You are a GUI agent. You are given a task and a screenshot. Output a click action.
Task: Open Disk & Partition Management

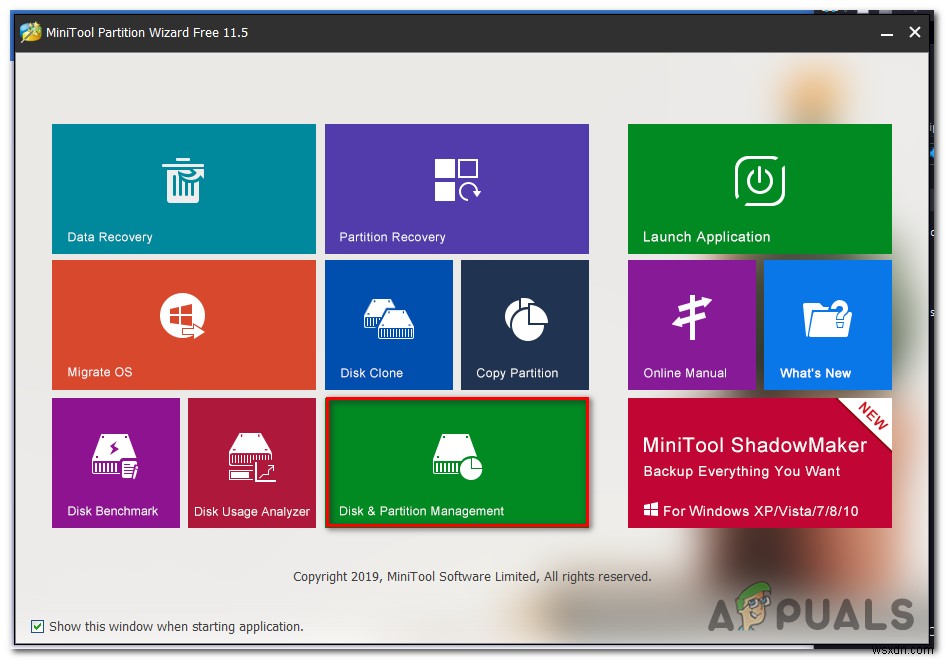point(457,462)
